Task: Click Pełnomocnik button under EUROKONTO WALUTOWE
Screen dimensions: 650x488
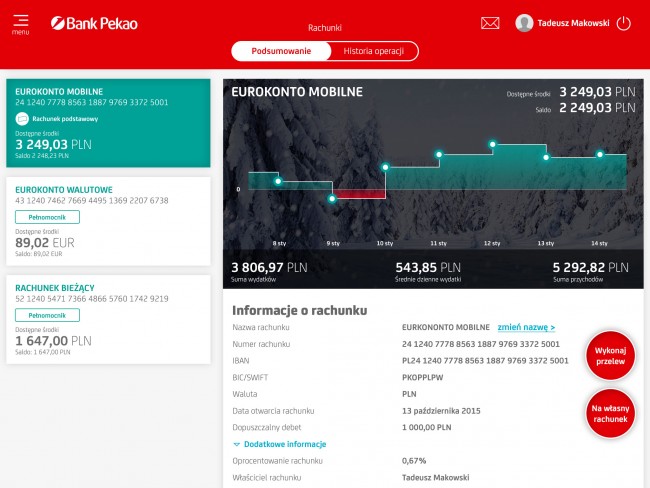Action: (47, 217)
